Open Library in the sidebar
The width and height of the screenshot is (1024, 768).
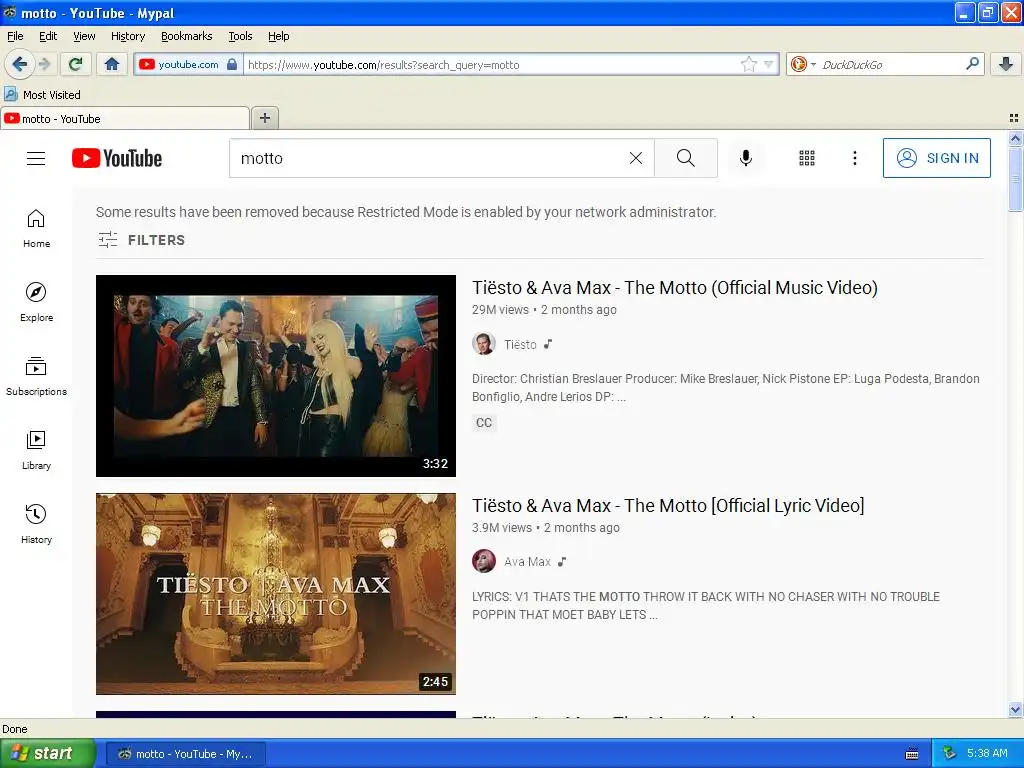36,450
